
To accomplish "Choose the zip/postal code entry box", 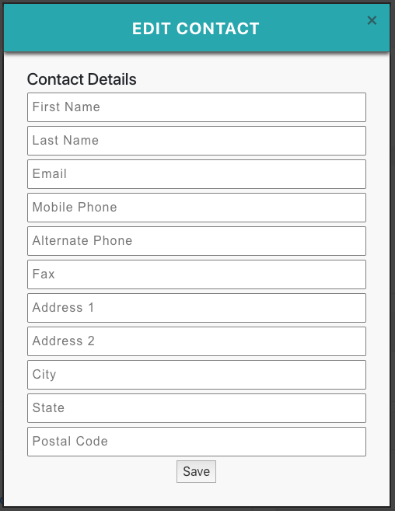I will [196, 442].
